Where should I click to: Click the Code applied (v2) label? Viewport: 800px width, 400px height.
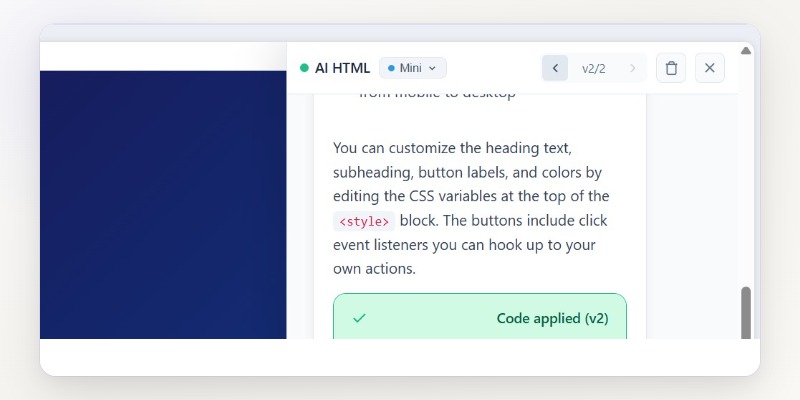pyautogui.click(x=552, y=318)
